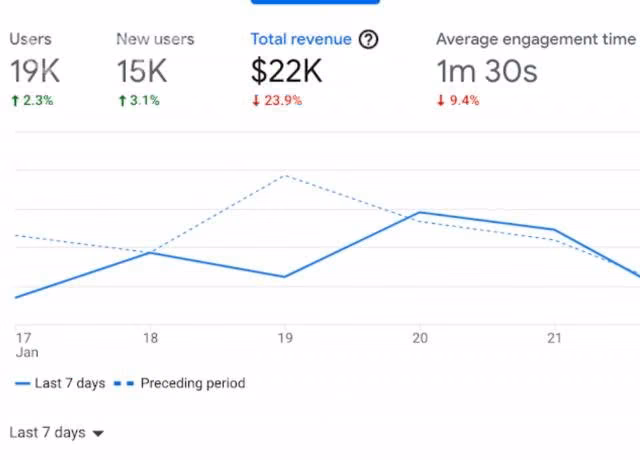This screenshot has width=640, height=460.
Task: Open the Last 7 days date dropdown
Action: click(x=56, y=433)
